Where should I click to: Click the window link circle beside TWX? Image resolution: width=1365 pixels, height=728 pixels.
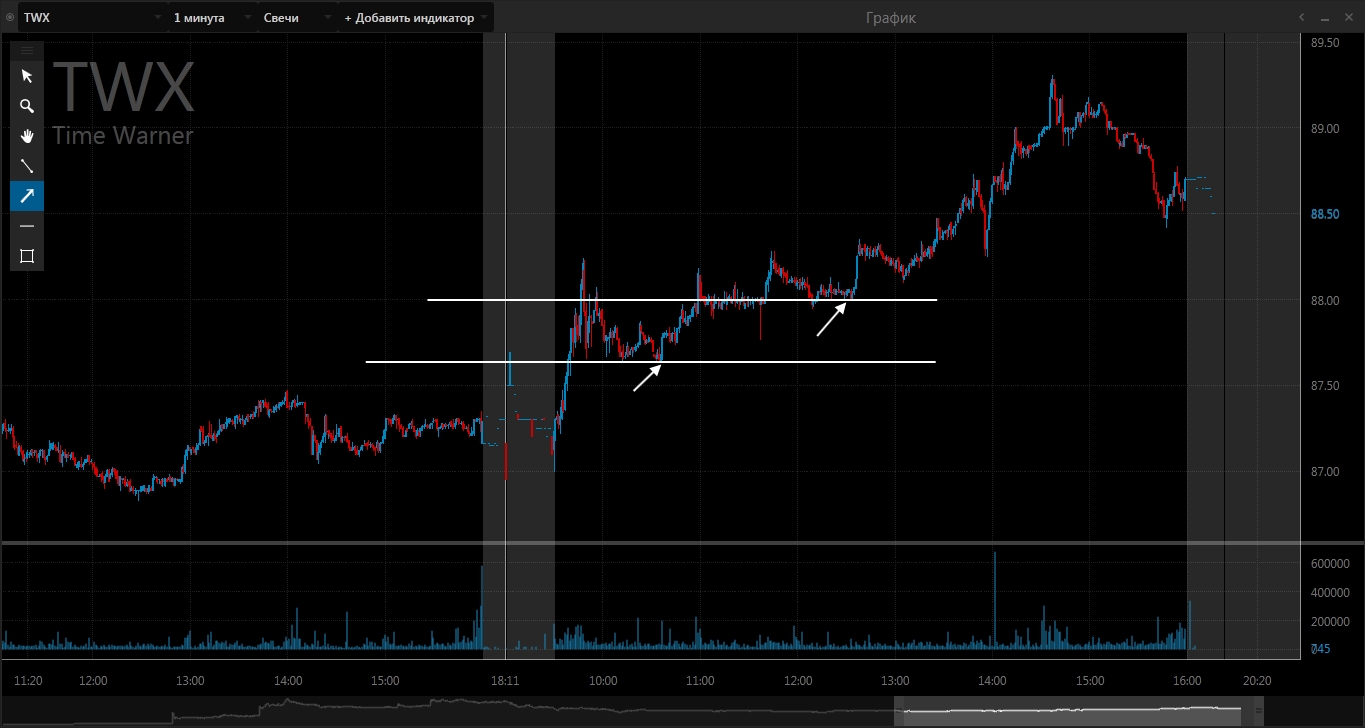tap(10, 18)
